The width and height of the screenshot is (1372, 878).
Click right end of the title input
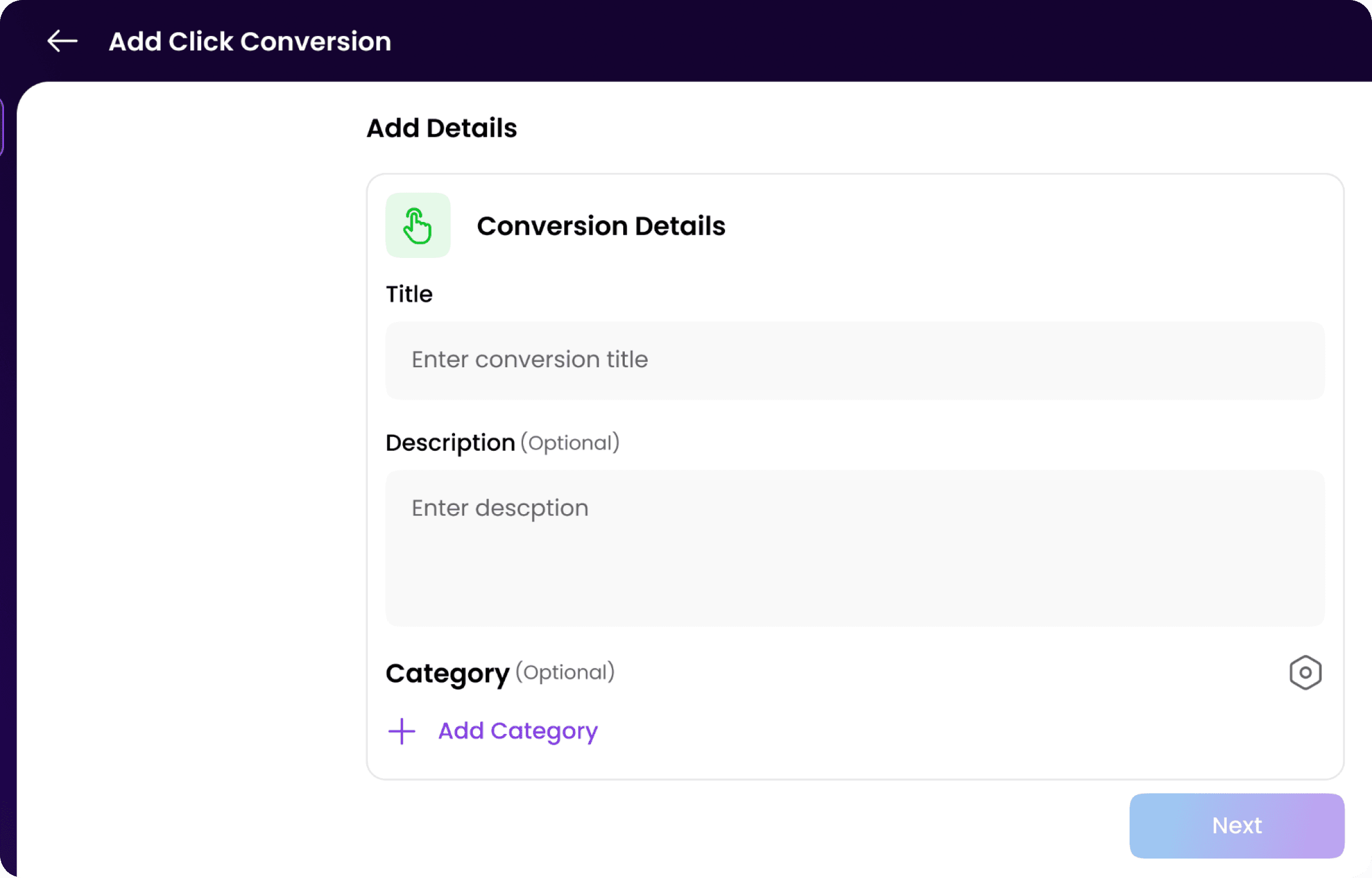(1286, 360)
